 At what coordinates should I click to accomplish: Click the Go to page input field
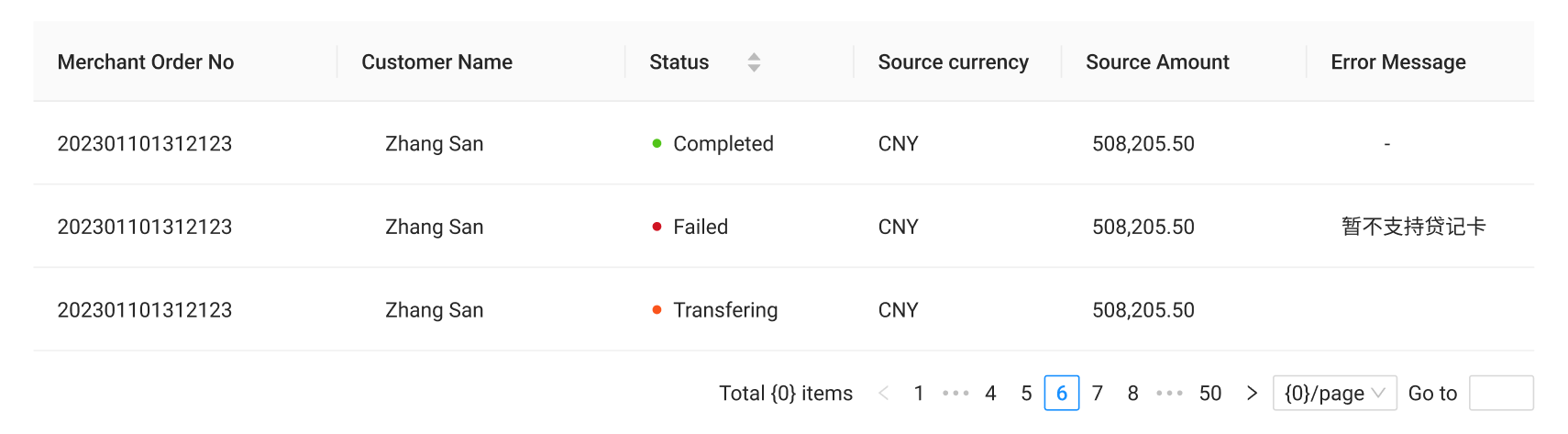click(x=1500, y=394)
